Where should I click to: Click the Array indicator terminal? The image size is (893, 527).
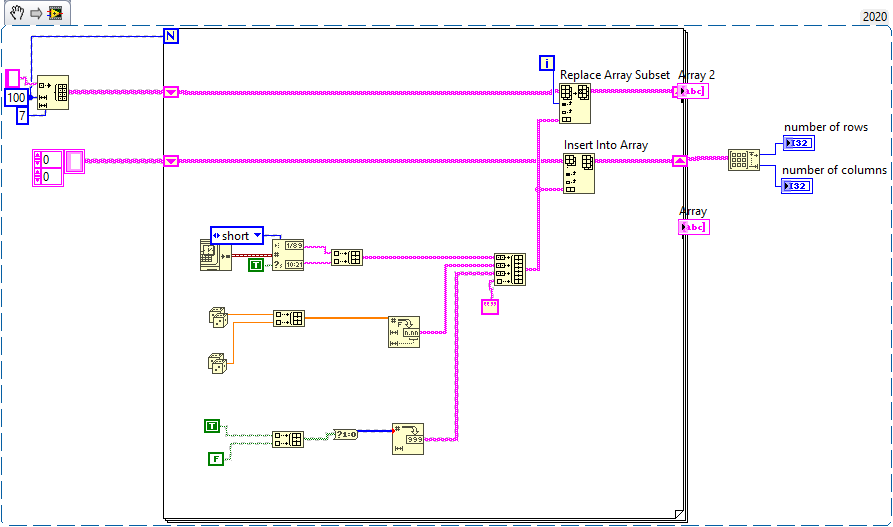[694, 227]
